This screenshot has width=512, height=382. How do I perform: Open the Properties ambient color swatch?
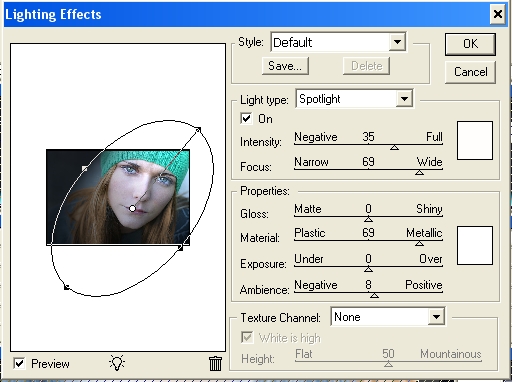[475, 246]
